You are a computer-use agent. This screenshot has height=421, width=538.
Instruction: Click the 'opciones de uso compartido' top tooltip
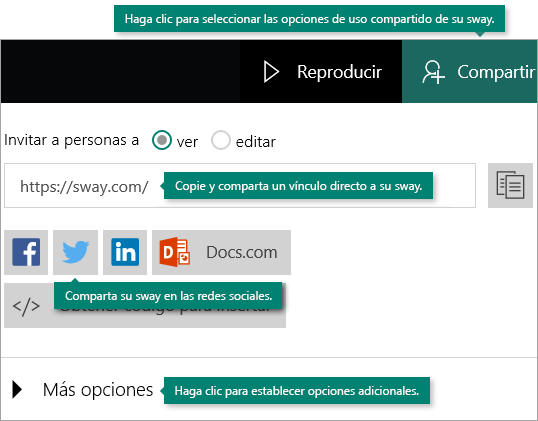[309, 19]
